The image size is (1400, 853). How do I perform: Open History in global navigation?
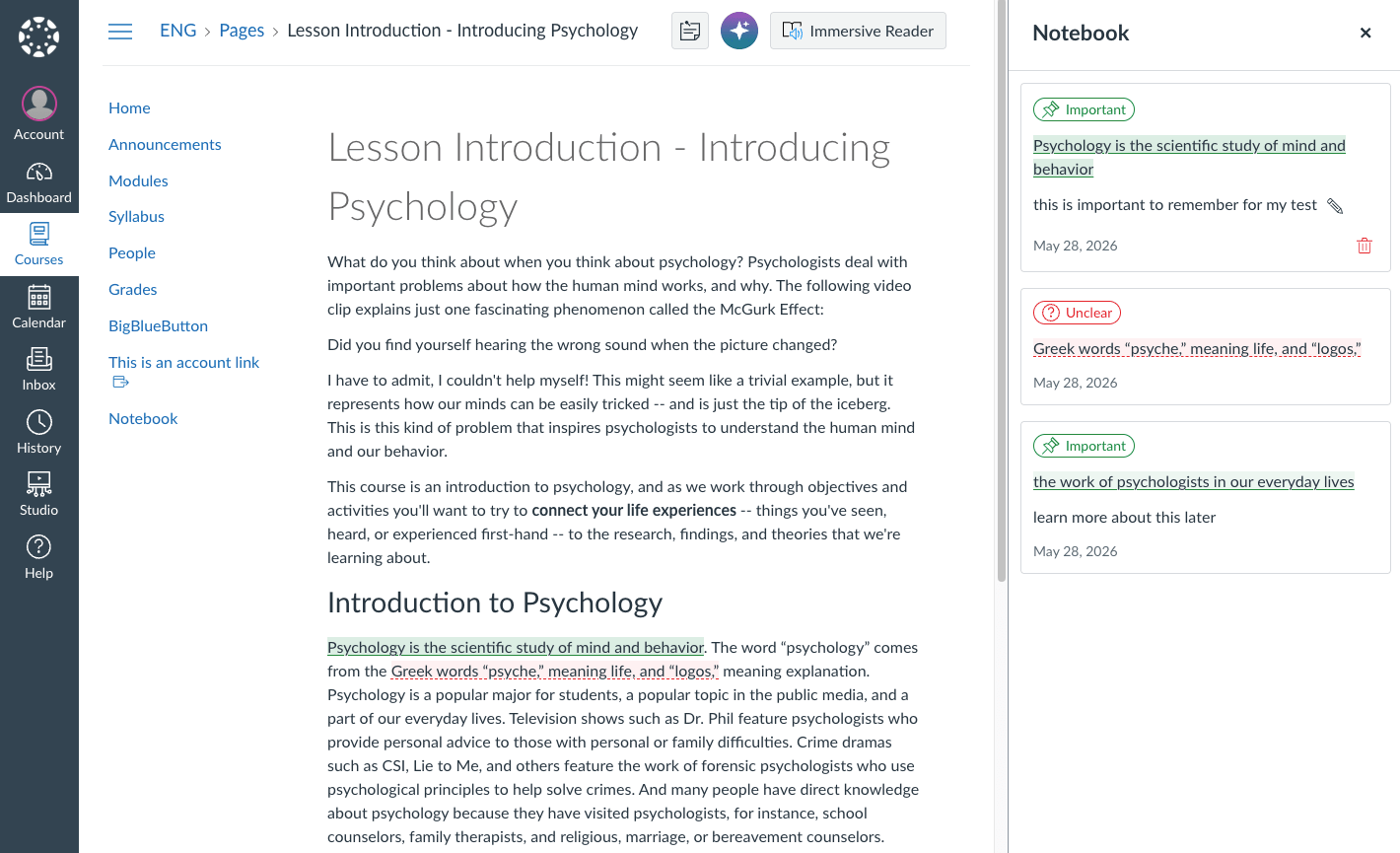pos(38,433)
